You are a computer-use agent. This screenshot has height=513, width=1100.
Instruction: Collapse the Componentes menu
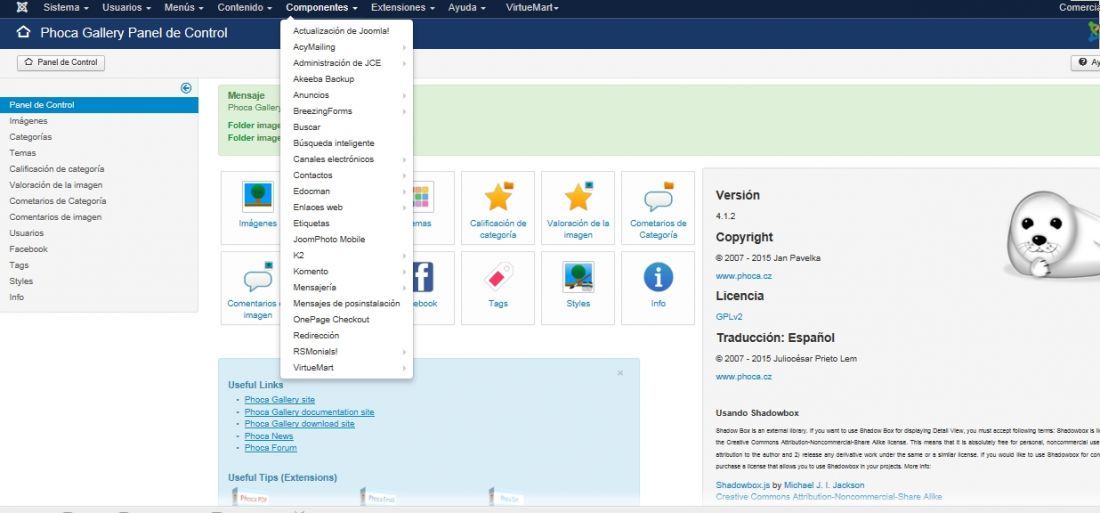[322, 8]
